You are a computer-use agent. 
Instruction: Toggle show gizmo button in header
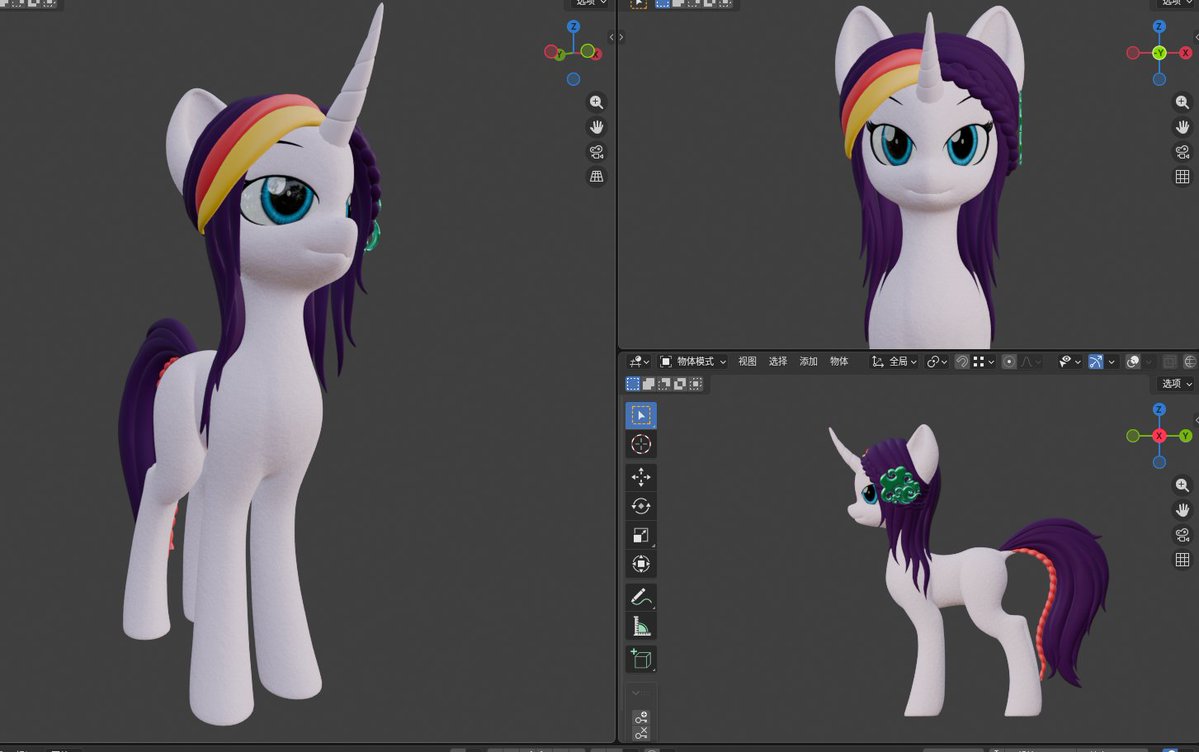(1096, 362)
